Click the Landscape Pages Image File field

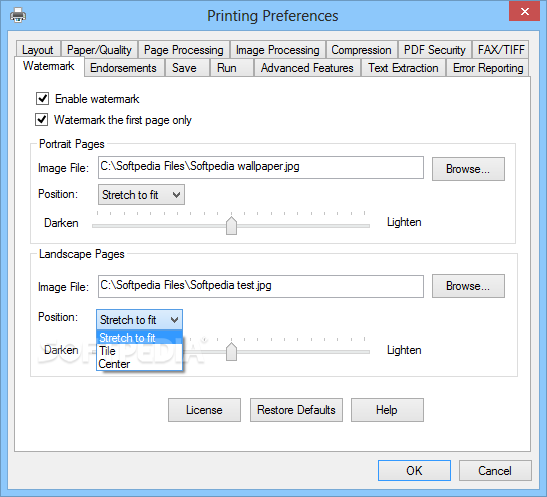click(261, 286)
